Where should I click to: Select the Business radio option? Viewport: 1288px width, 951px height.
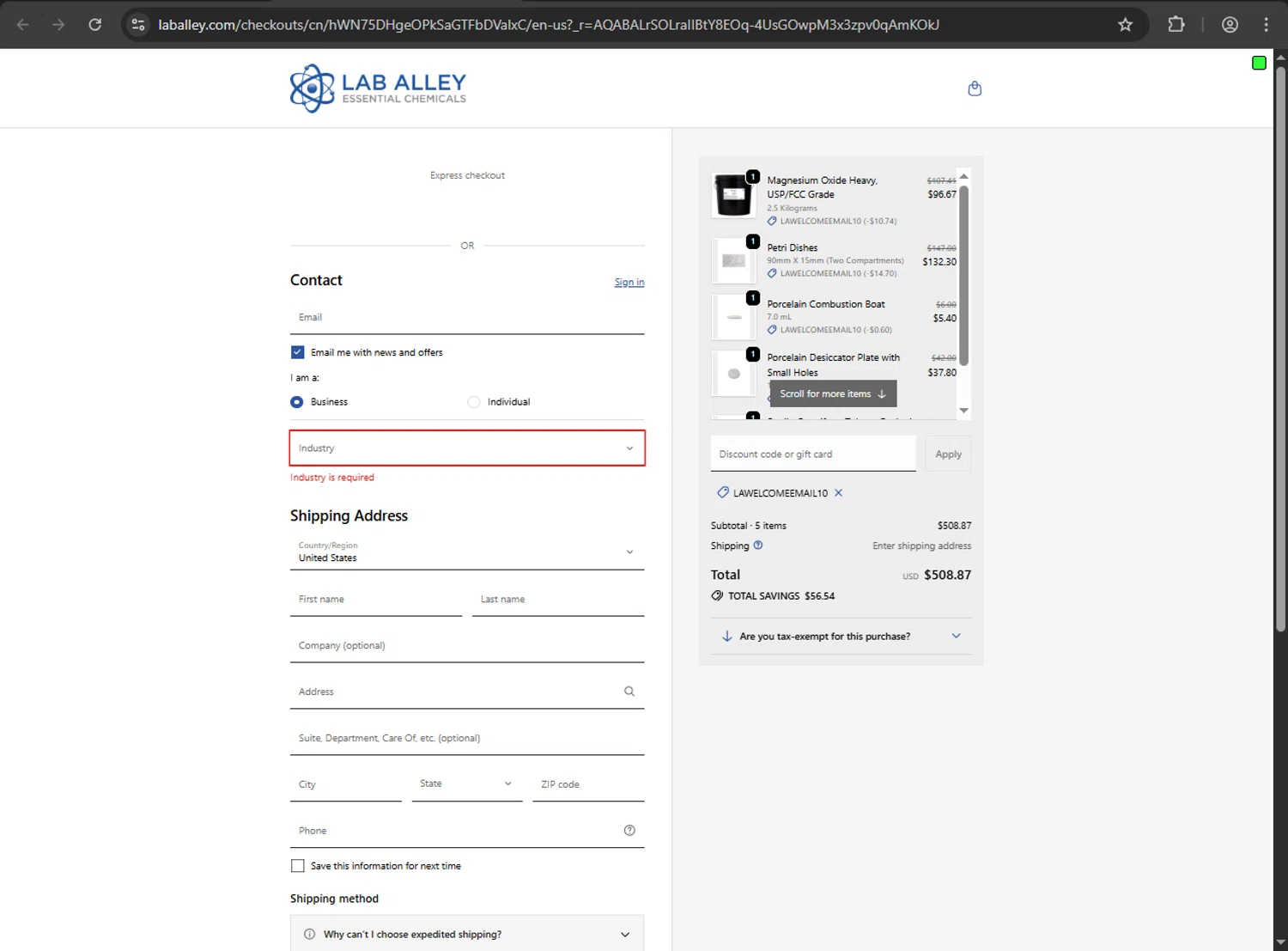tap(297, 402)
